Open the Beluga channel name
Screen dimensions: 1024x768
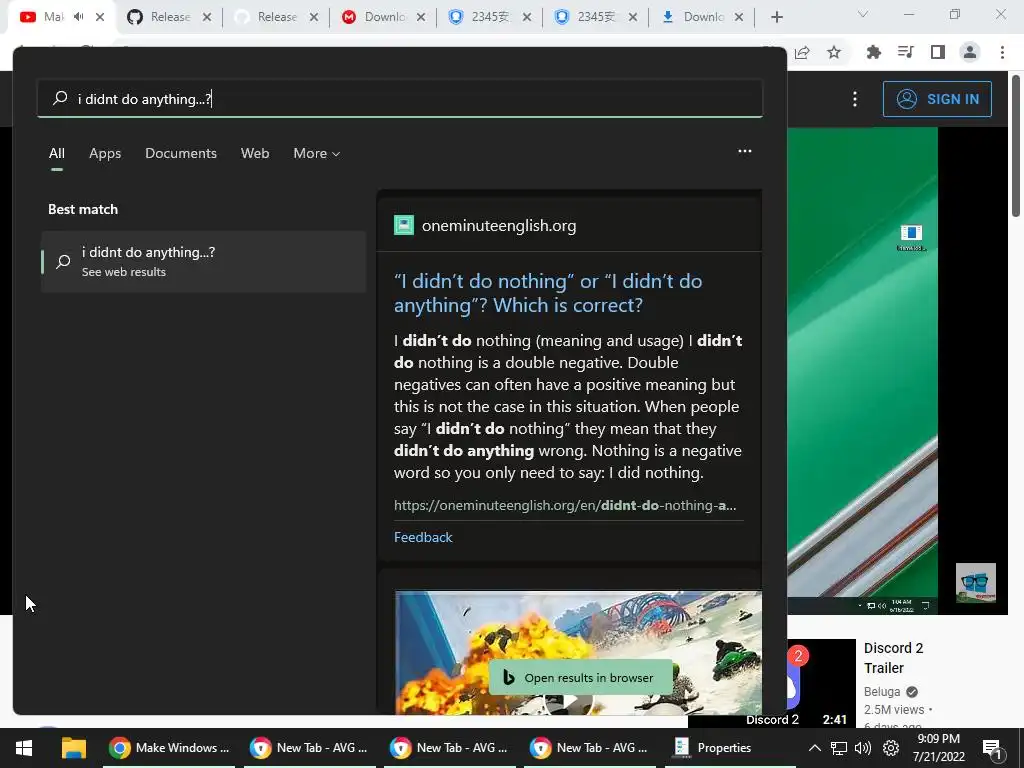(x=882, y=692)
